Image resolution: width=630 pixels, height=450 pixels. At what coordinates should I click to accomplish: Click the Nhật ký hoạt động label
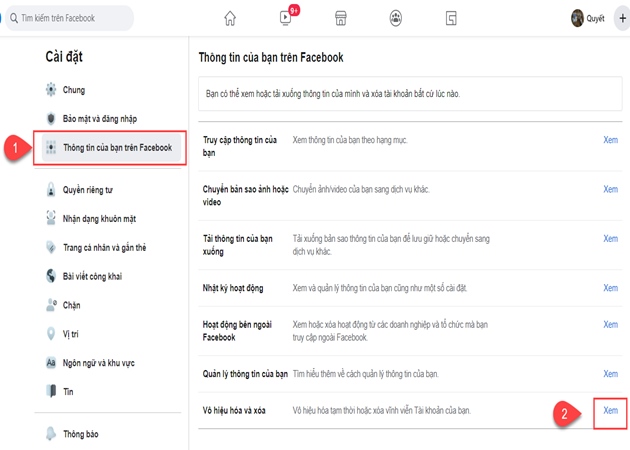tap(233, 288)
